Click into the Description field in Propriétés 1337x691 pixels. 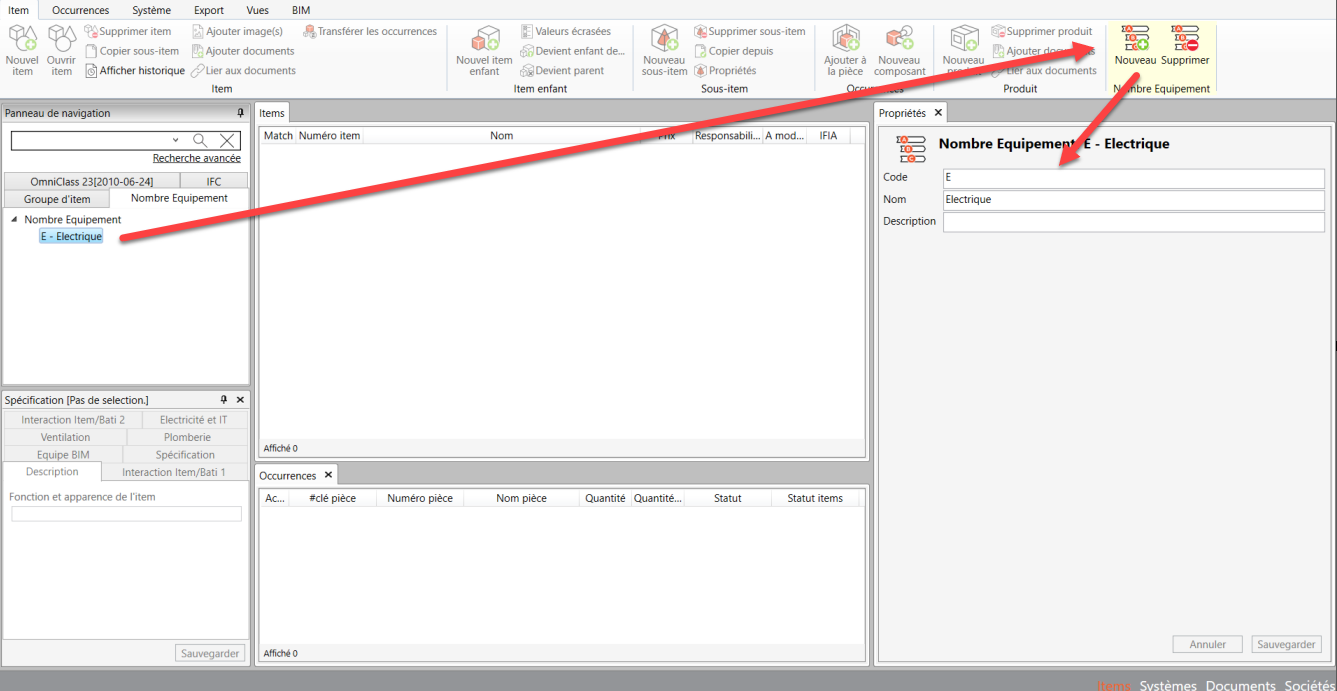coord(1133,222)
